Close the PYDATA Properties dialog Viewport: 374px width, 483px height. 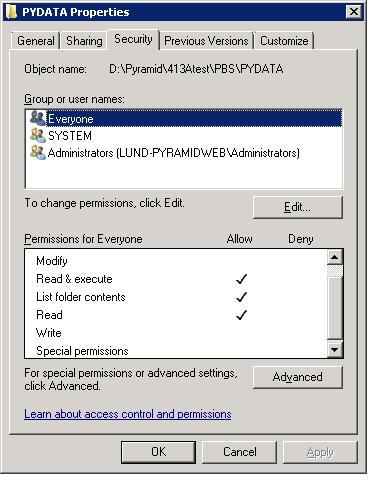coord(354,12)
